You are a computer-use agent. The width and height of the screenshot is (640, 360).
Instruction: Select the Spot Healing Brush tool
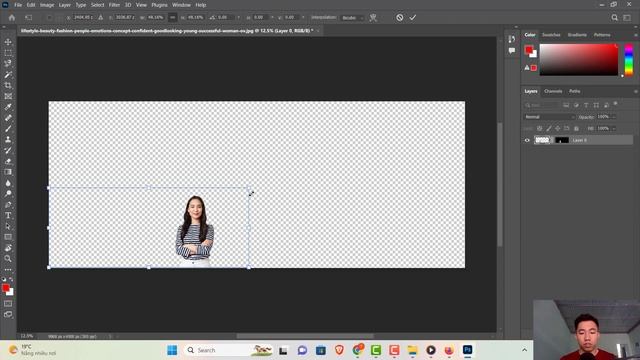(8, 118)
